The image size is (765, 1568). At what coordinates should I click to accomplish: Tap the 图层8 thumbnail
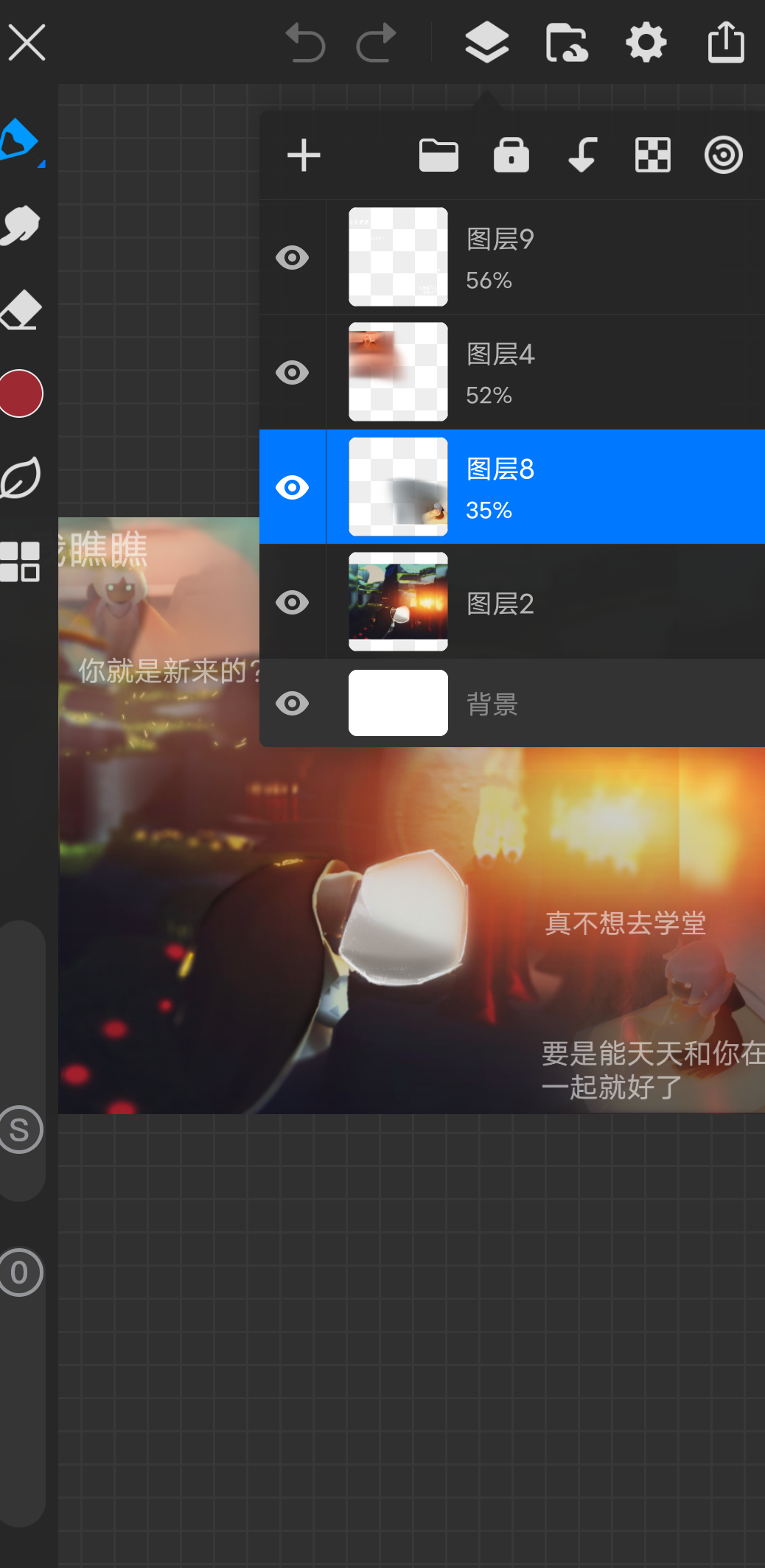pos(398,486)
